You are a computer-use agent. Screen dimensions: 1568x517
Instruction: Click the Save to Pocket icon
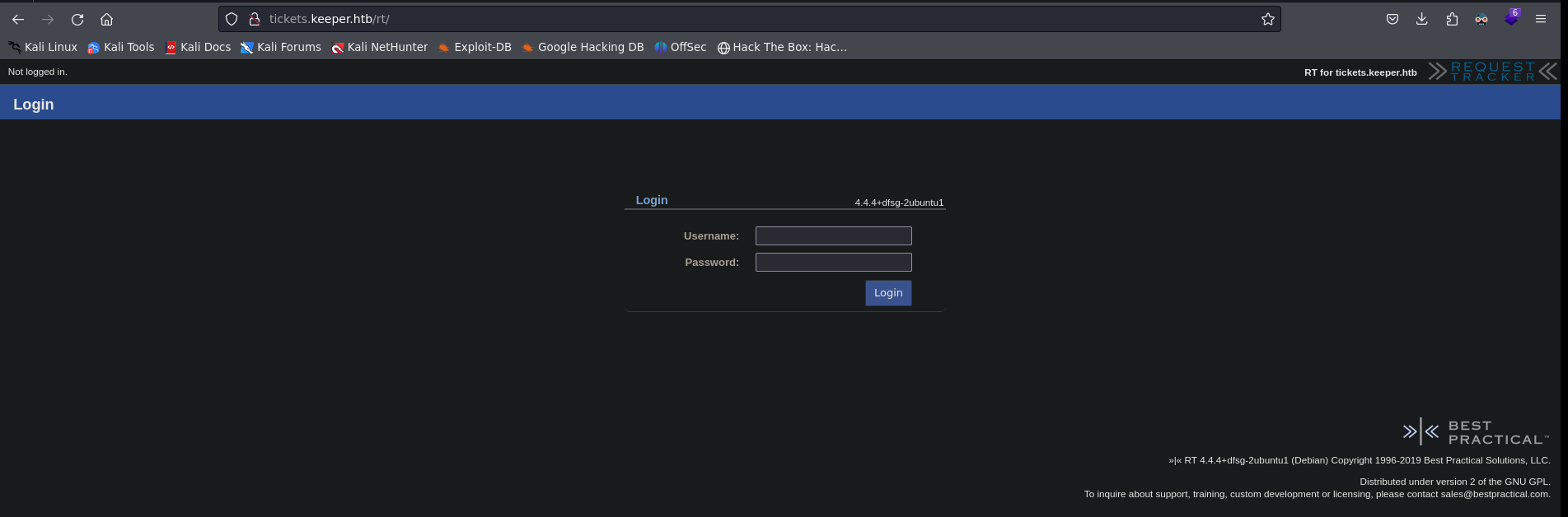1392,19
